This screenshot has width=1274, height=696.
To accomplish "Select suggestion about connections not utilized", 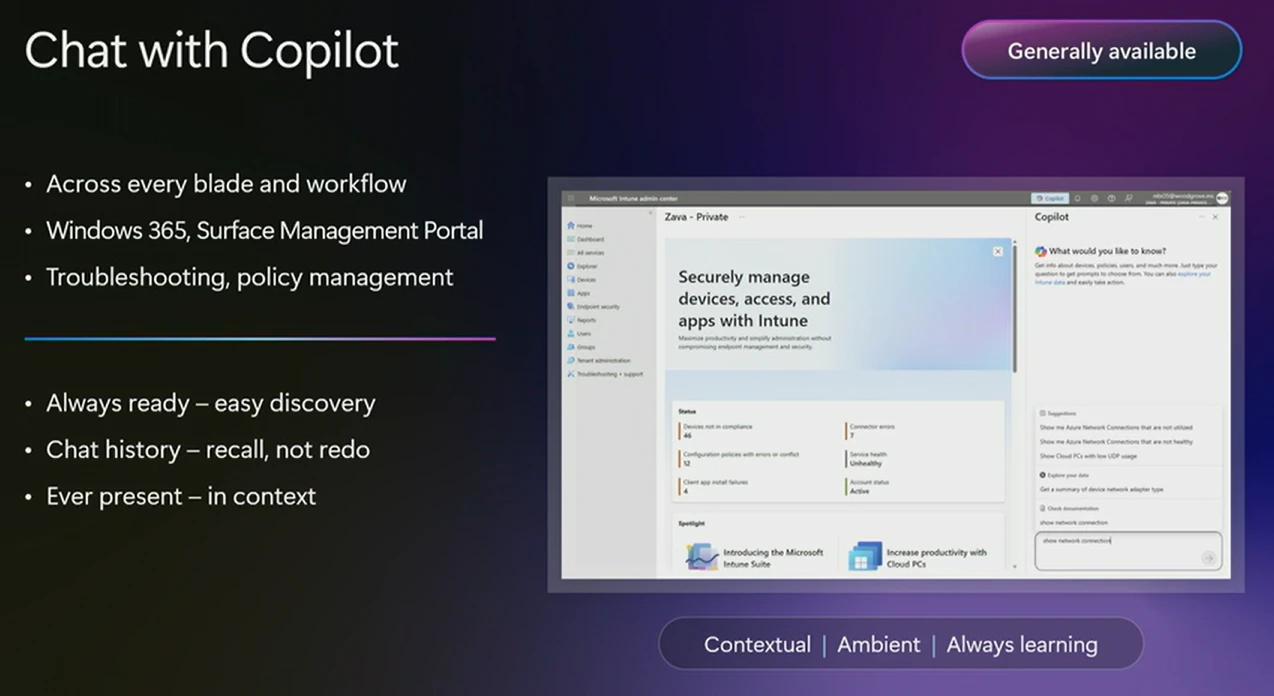I will pos(1114,427).
